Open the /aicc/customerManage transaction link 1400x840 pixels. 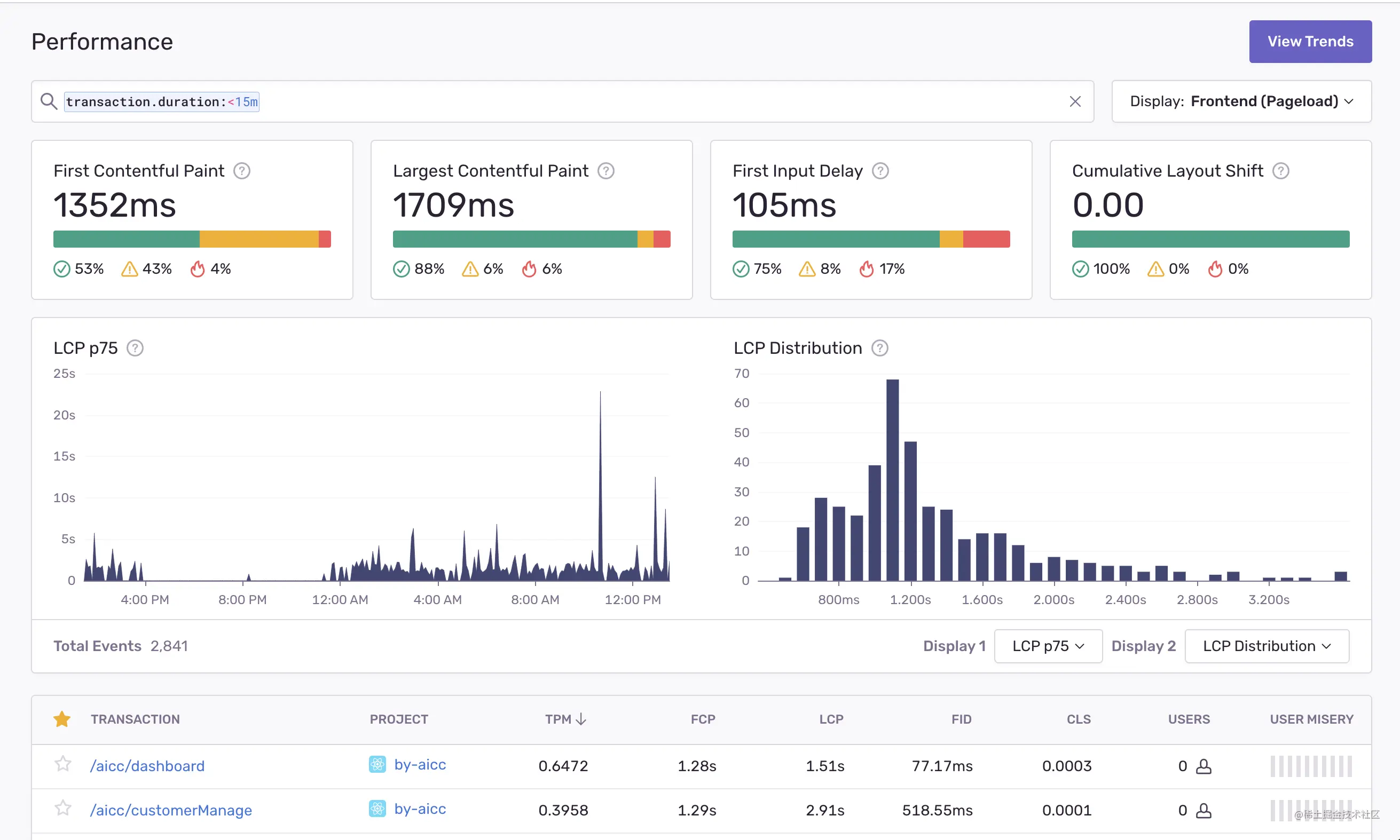(x=171, y=810)
